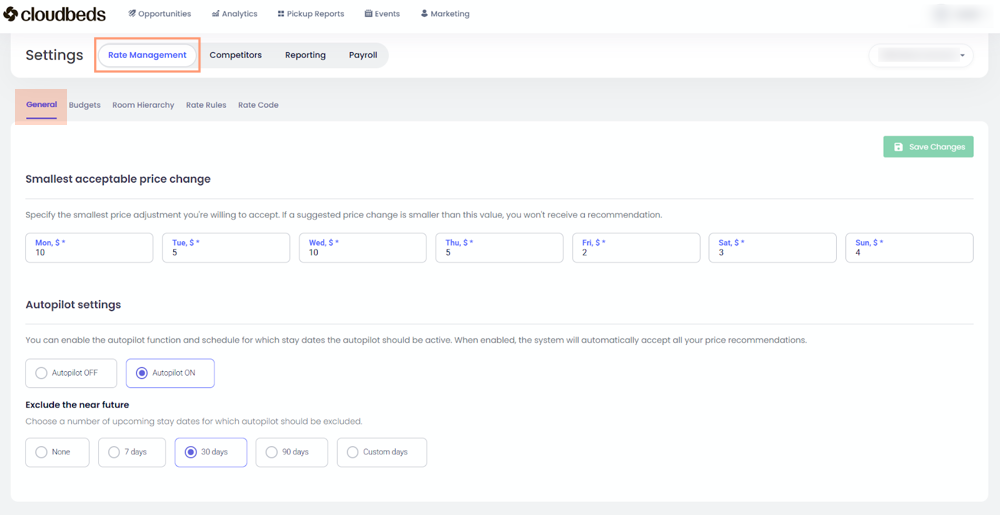Image resolution: width=1000 pixels, height=515 pixels.
Task: Open the Events page
Action: tap(382, 14)
